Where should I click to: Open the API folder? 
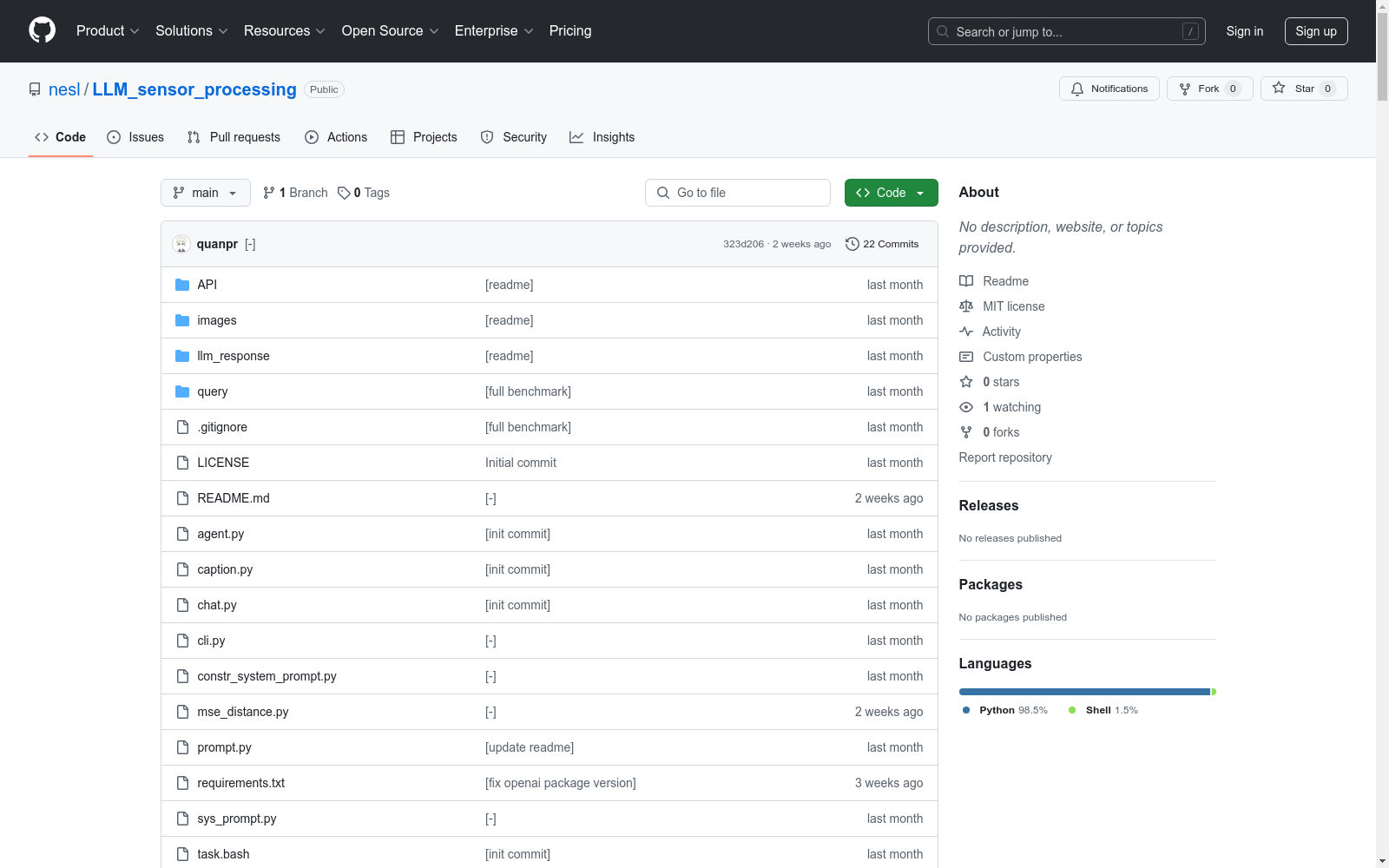pyautogui.click(x=207, y=285)
